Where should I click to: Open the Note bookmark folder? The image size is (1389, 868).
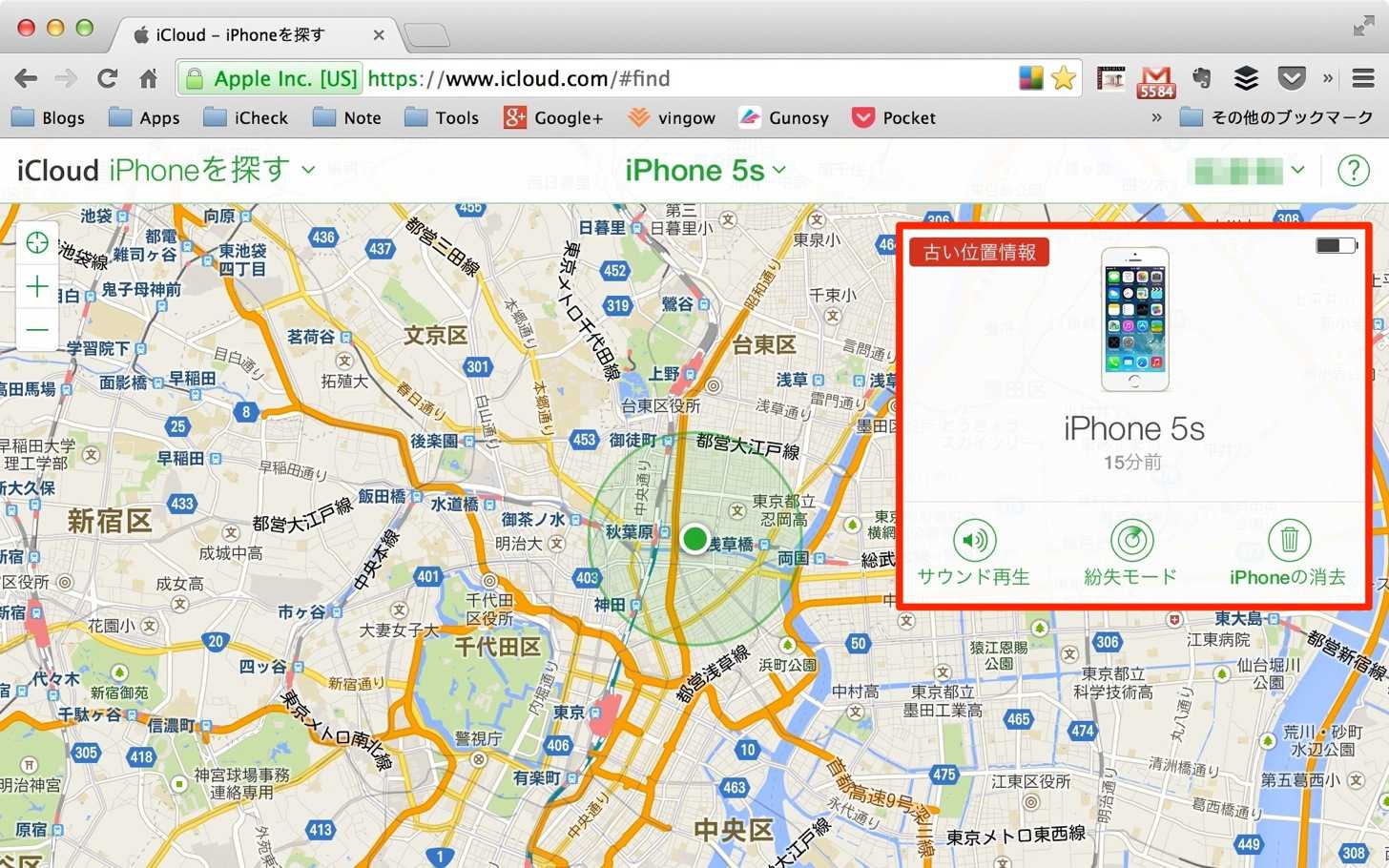pos(347,117)
